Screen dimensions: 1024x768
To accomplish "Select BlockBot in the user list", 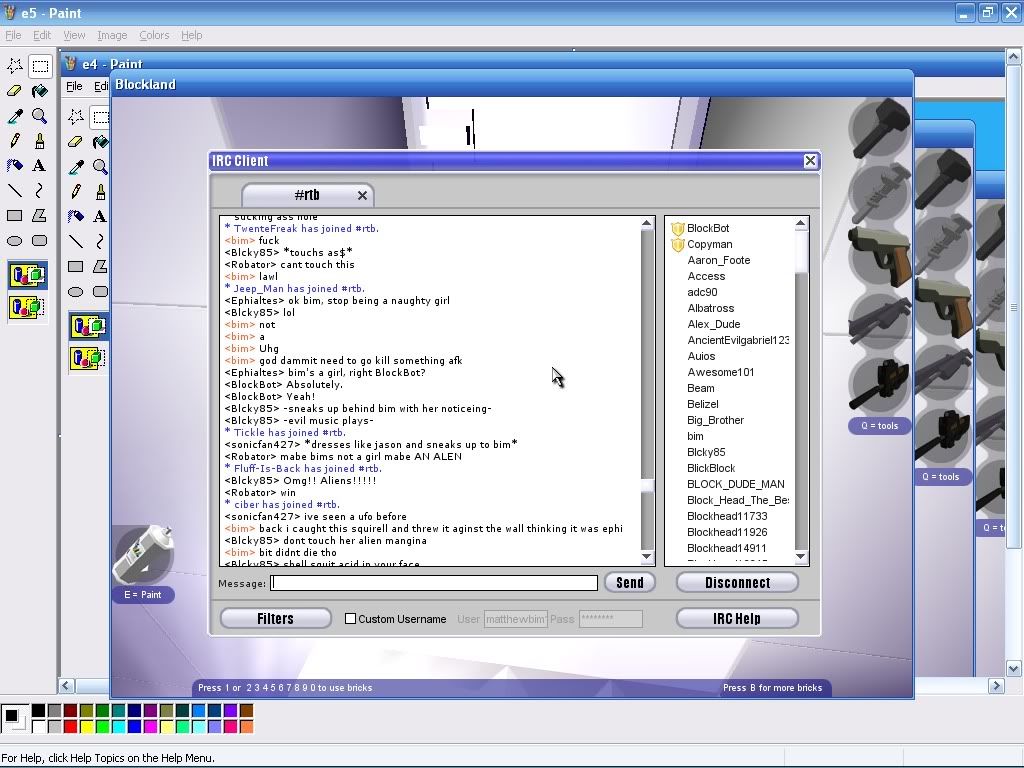I will pos(708,229).
